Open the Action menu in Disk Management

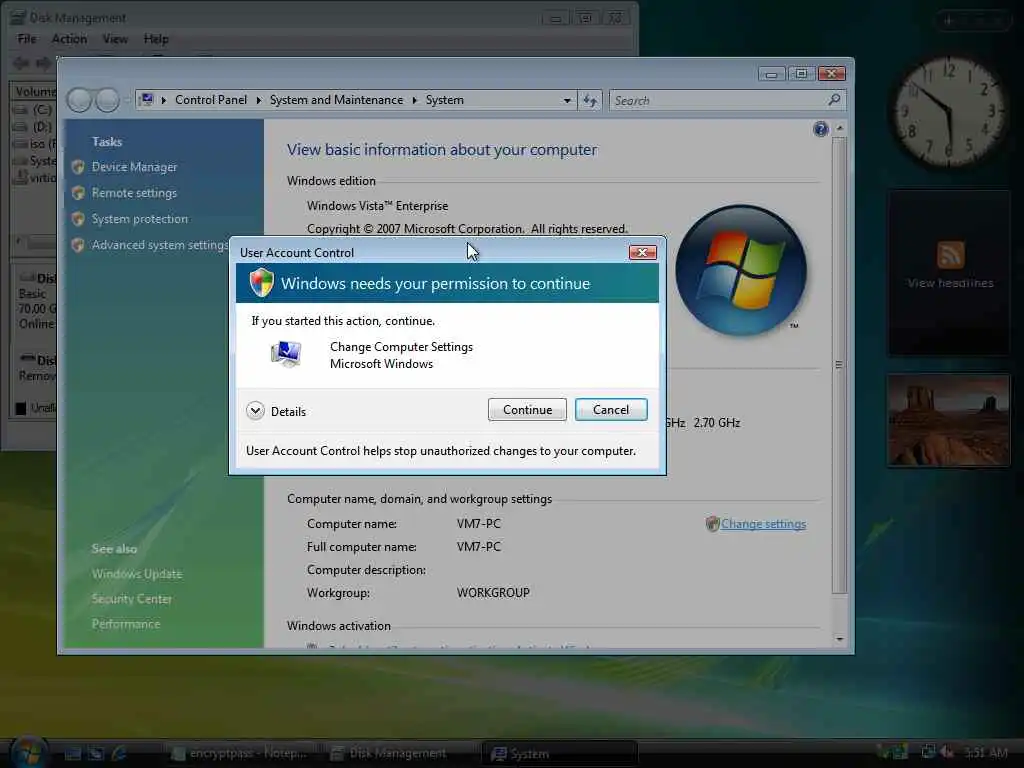coord(69,39)
